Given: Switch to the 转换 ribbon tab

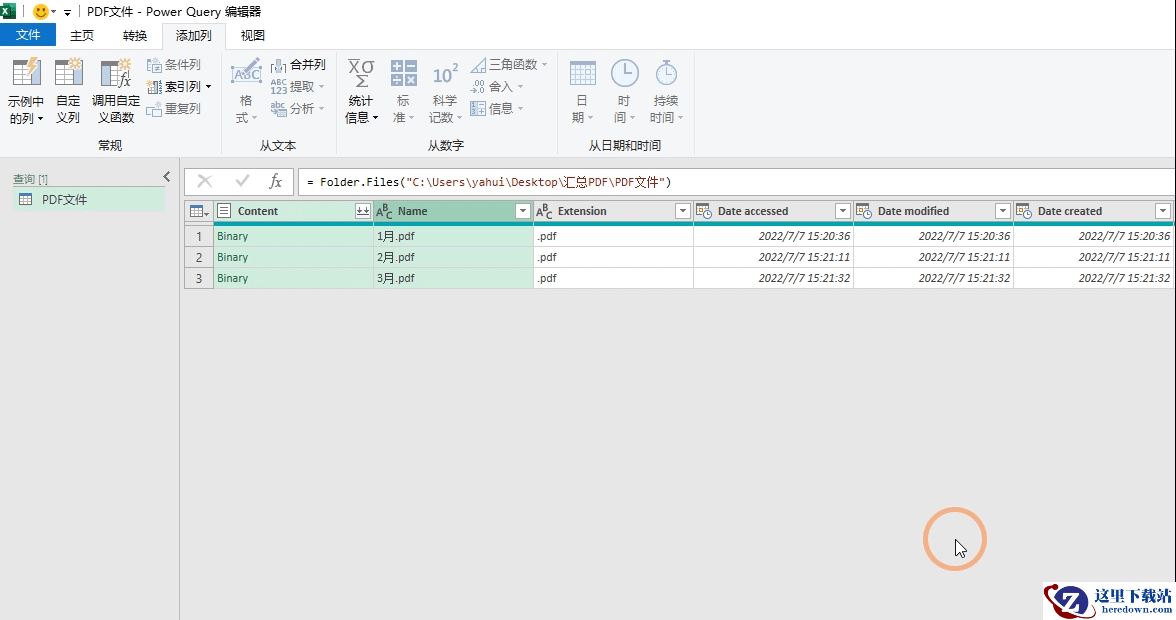Looking at the screenshot, I should pyautogui.click(x=135, y=35).
